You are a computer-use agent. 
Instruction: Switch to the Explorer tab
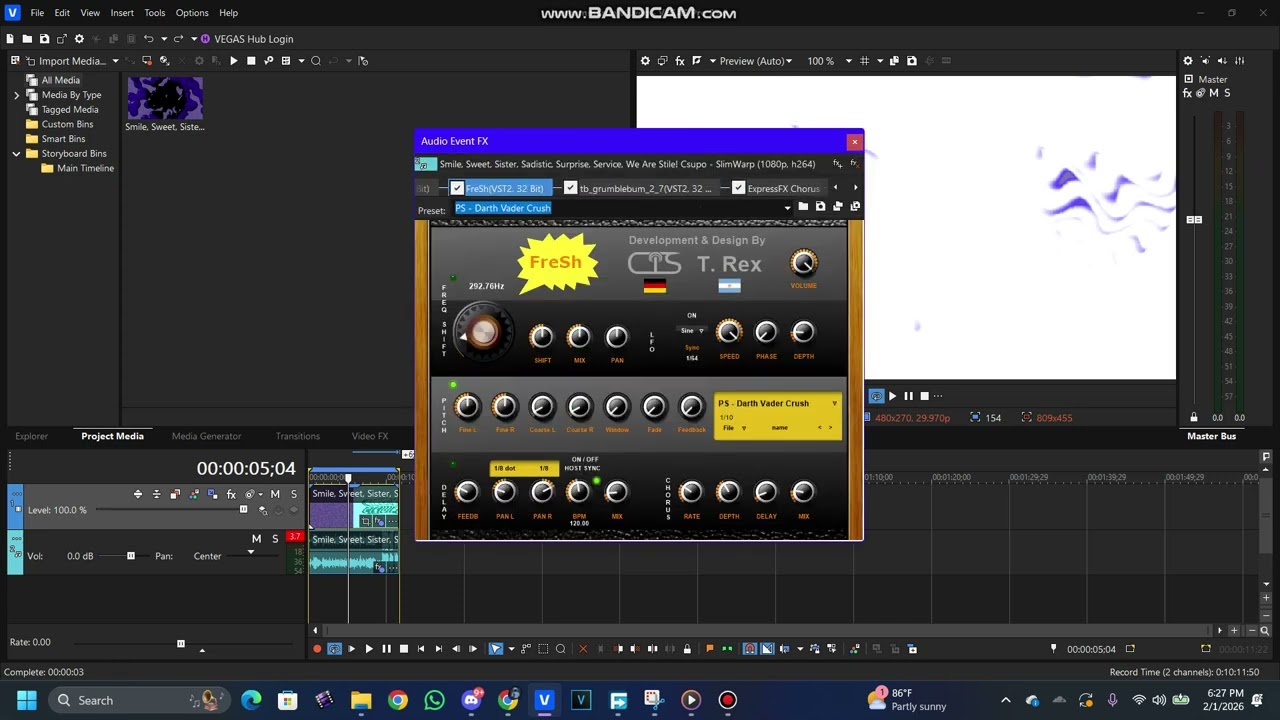(31, 436)
